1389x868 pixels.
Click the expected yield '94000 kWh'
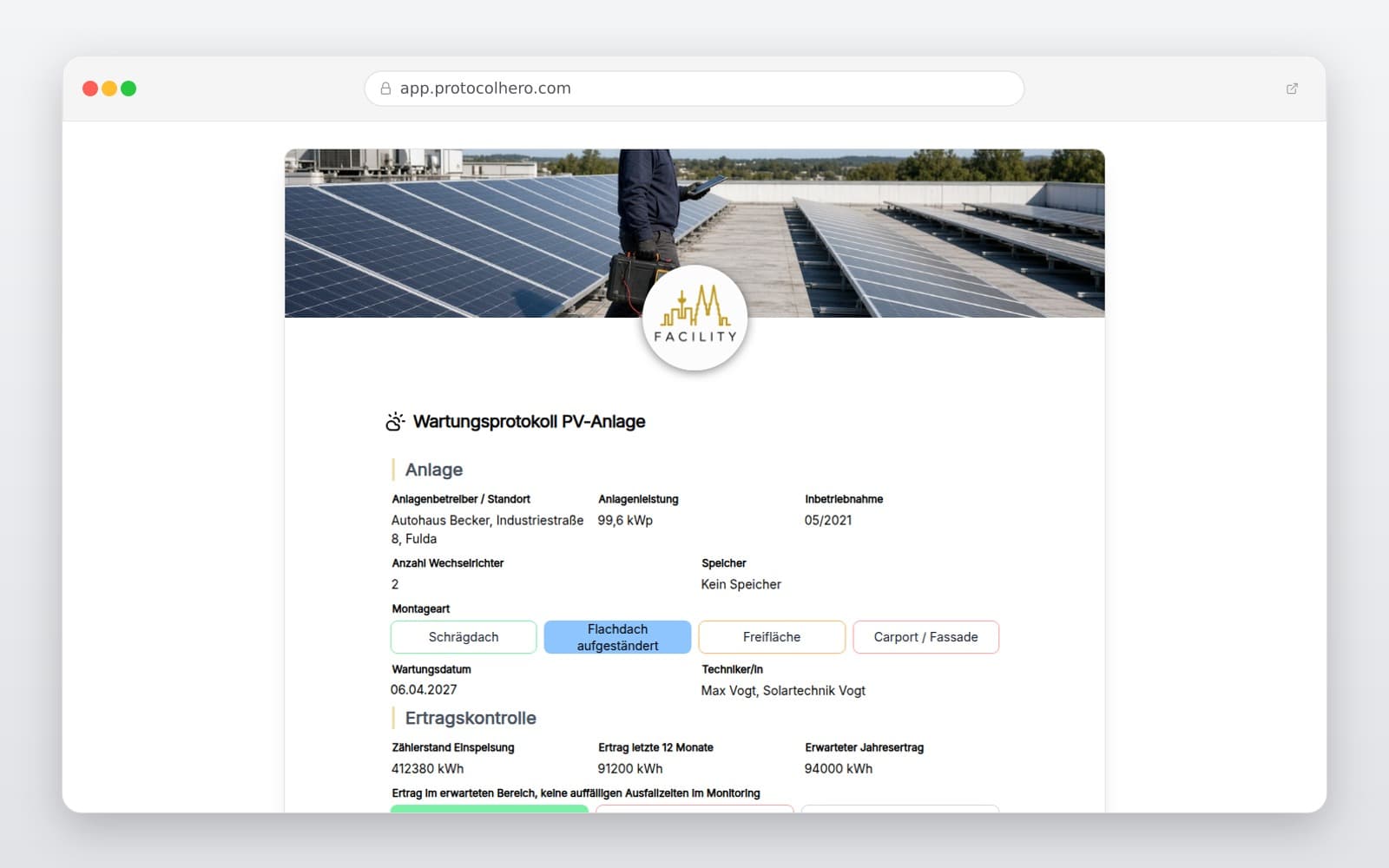839,769
